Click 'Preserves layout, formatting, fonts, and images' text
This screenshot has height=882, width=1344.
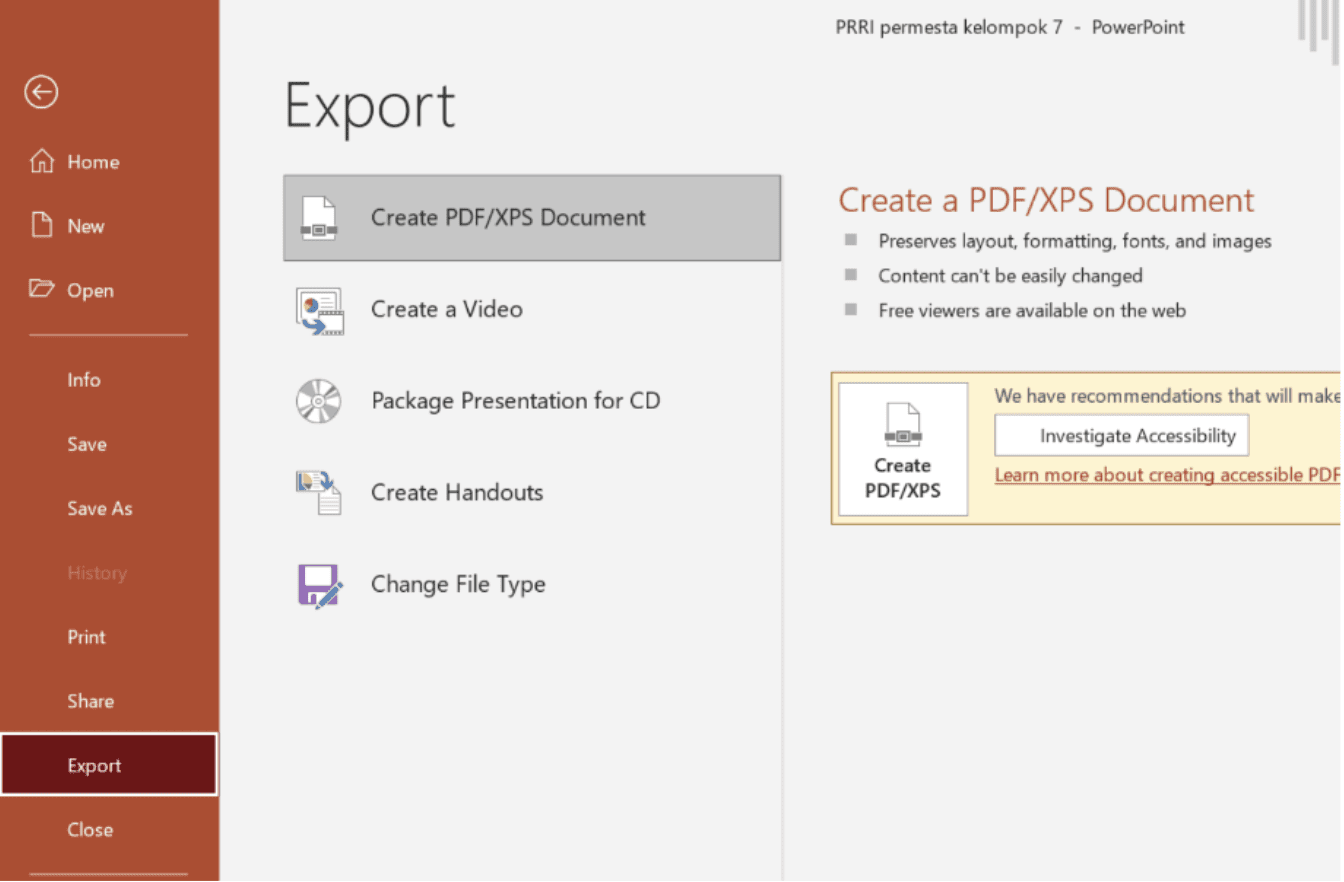pos(1075,241)
